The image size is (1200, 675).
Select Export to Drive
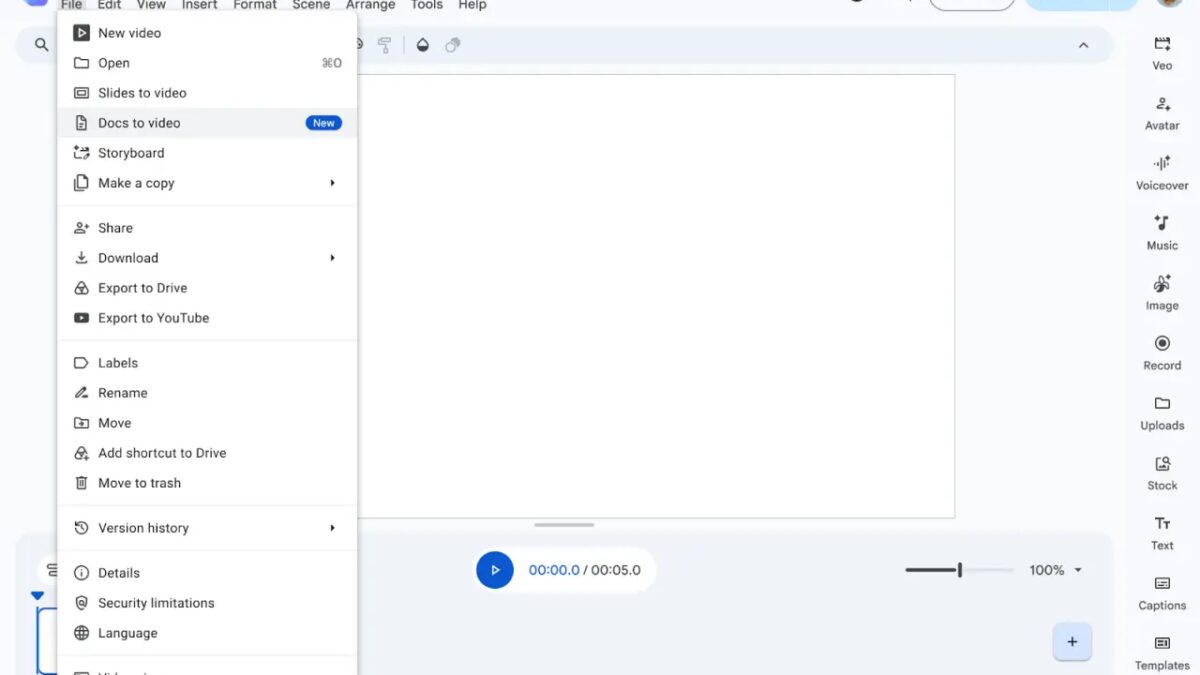pos(207,288)
